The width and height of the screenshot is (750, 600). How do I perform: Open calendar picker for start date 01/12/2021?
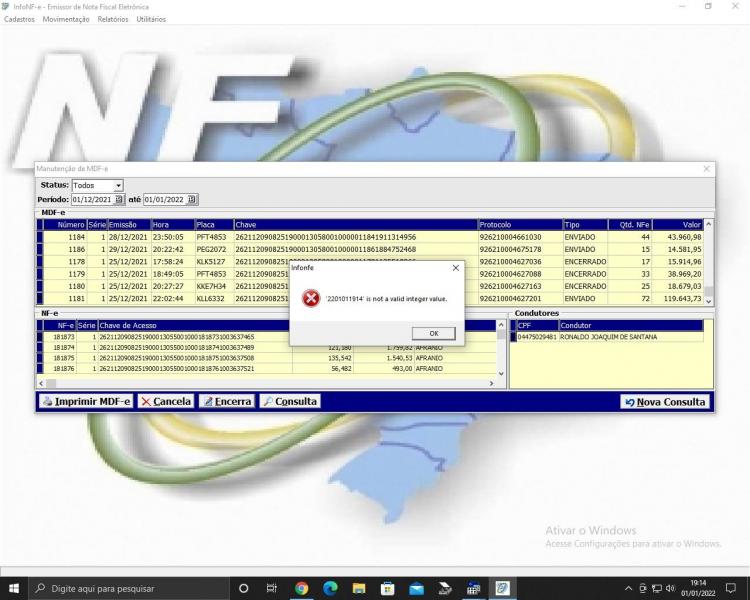click(x=119, y=200)
